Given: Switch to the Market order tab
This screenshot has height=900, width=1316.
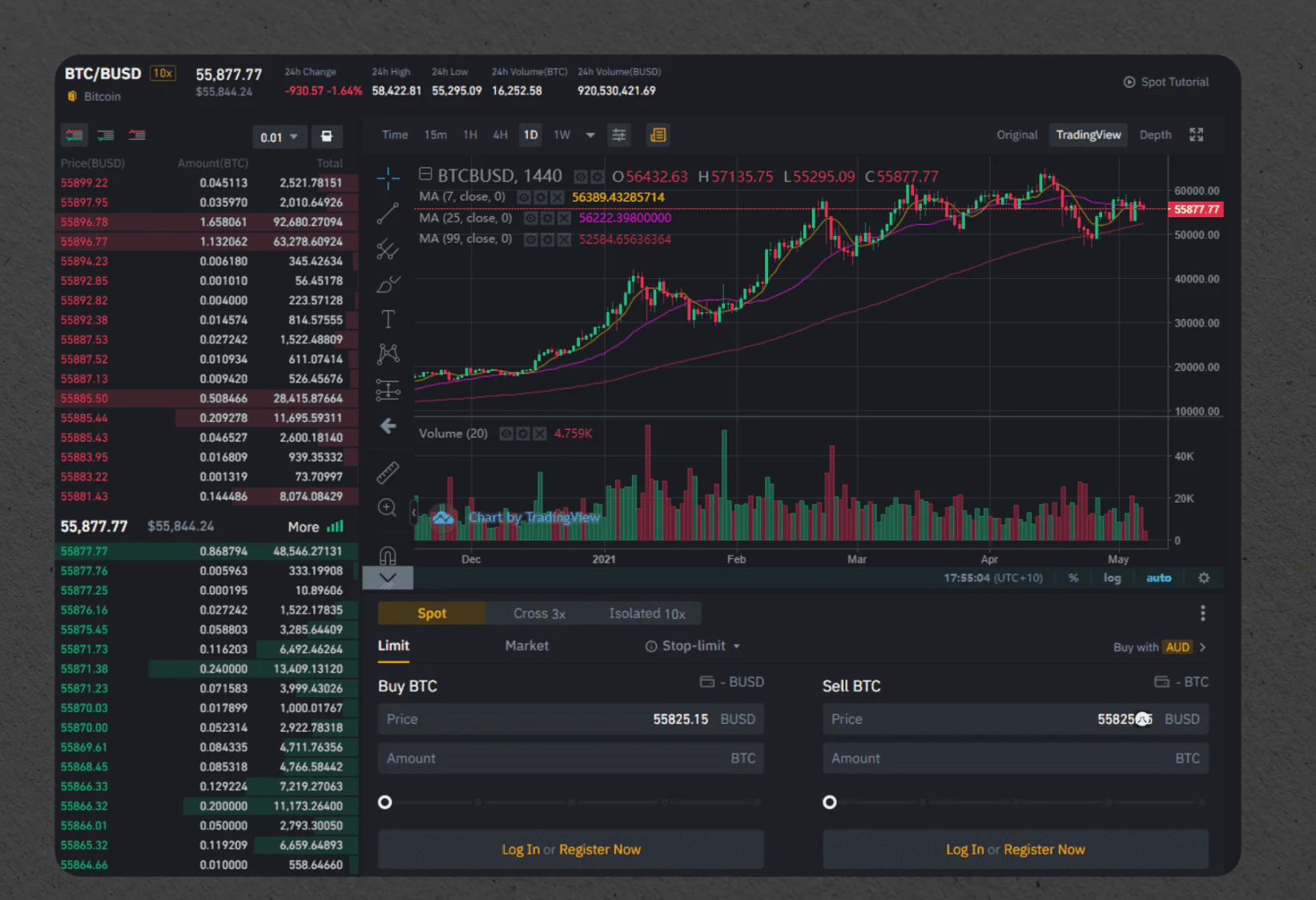Looking at the screenshot, I should pos(526,645).
